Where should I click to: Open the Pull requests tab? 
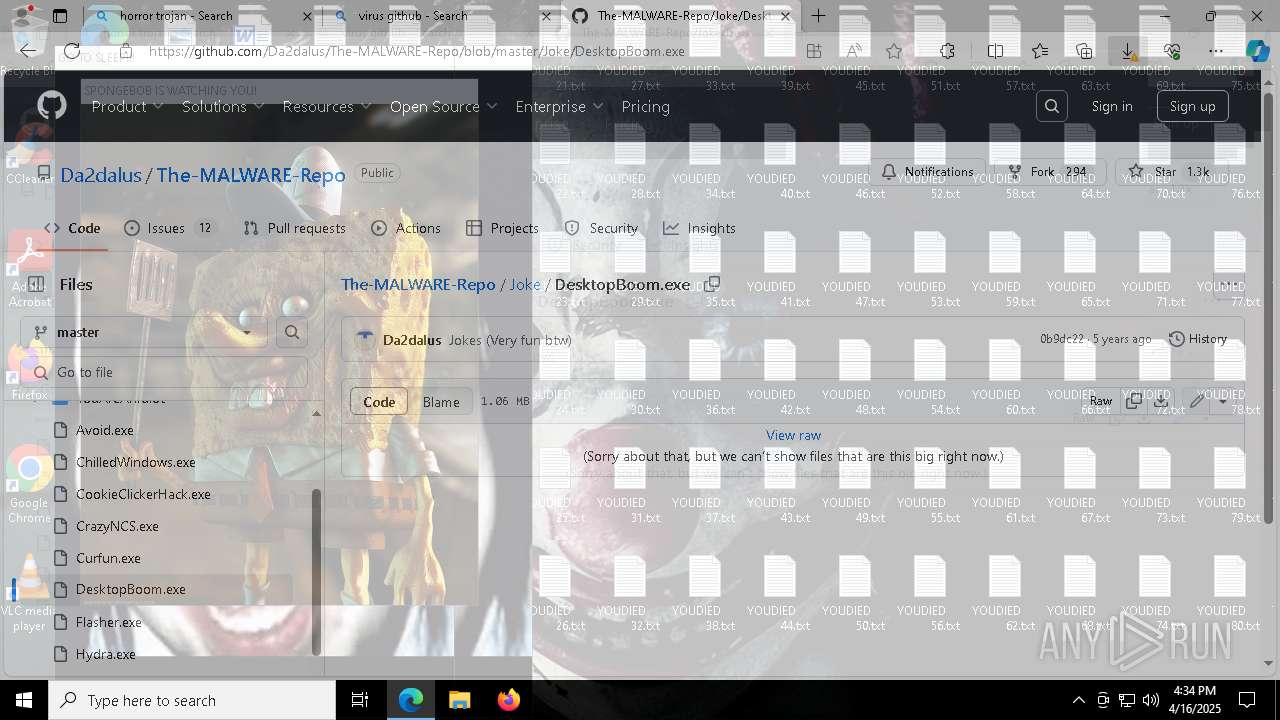(x=294, y=228)
